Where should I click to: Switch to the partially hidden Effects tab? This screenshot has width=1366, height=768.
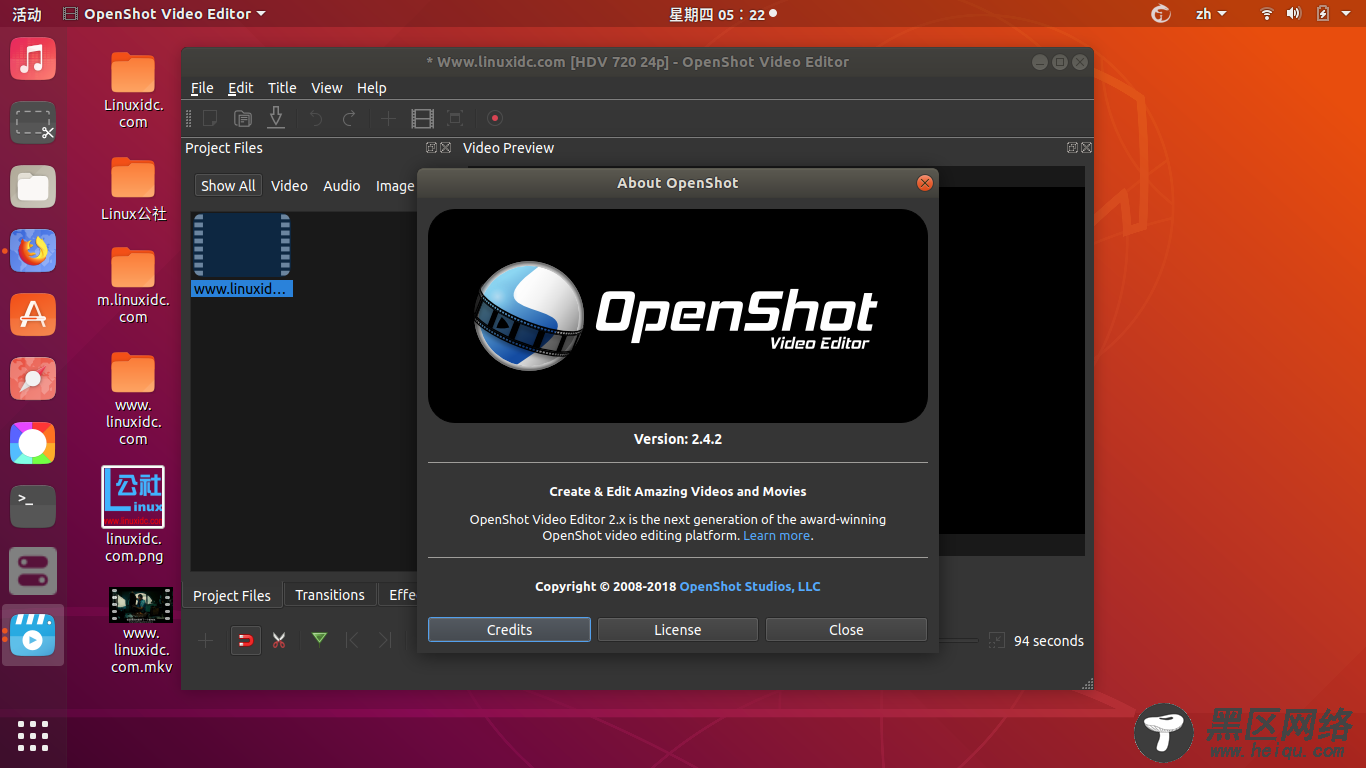coord(400,594)
